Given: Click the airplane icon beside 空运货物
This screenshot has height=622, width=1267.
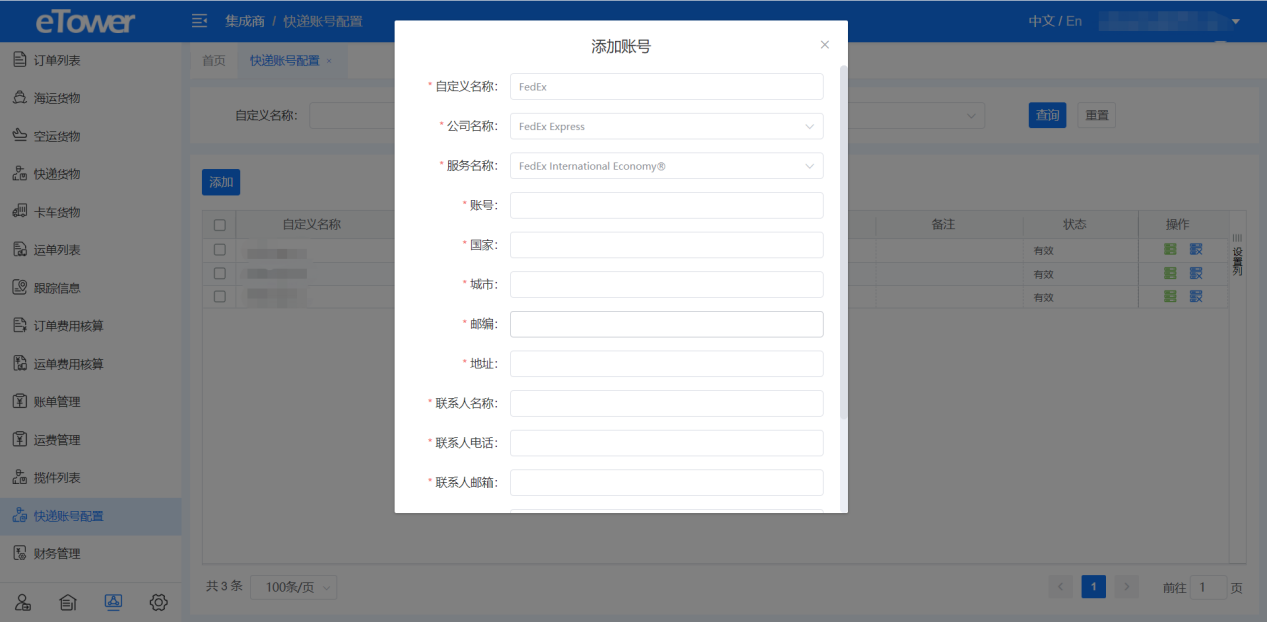Looking at the screenshot, I should pos(19,136).
